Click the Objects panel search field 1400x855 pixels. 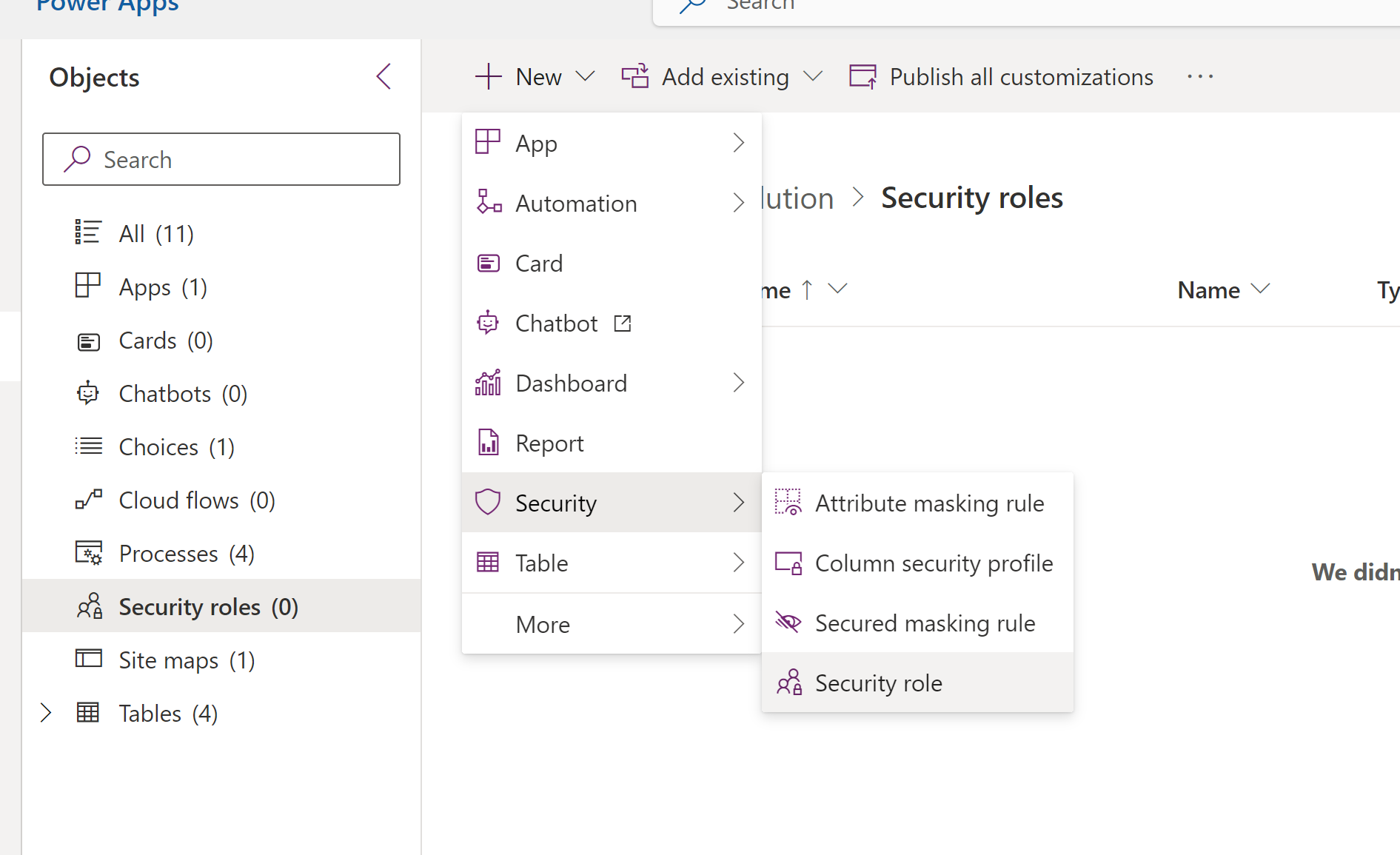(x=221, y=159)
